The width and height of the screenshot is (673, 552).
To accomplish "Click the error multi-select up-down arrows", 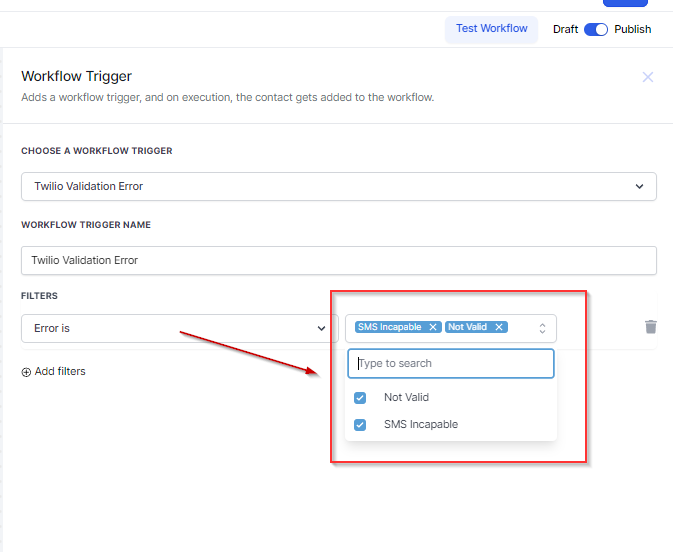I will [x=542, y=328].
